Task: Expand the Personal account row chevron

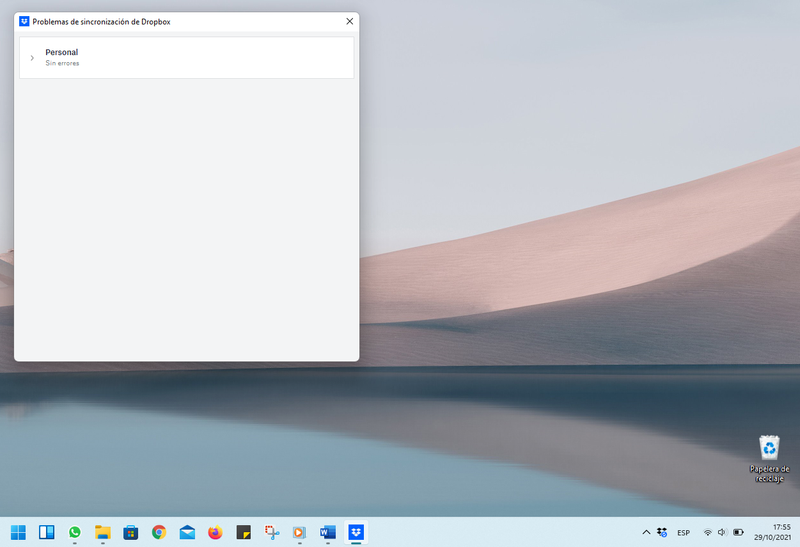Action: [32, 58]
